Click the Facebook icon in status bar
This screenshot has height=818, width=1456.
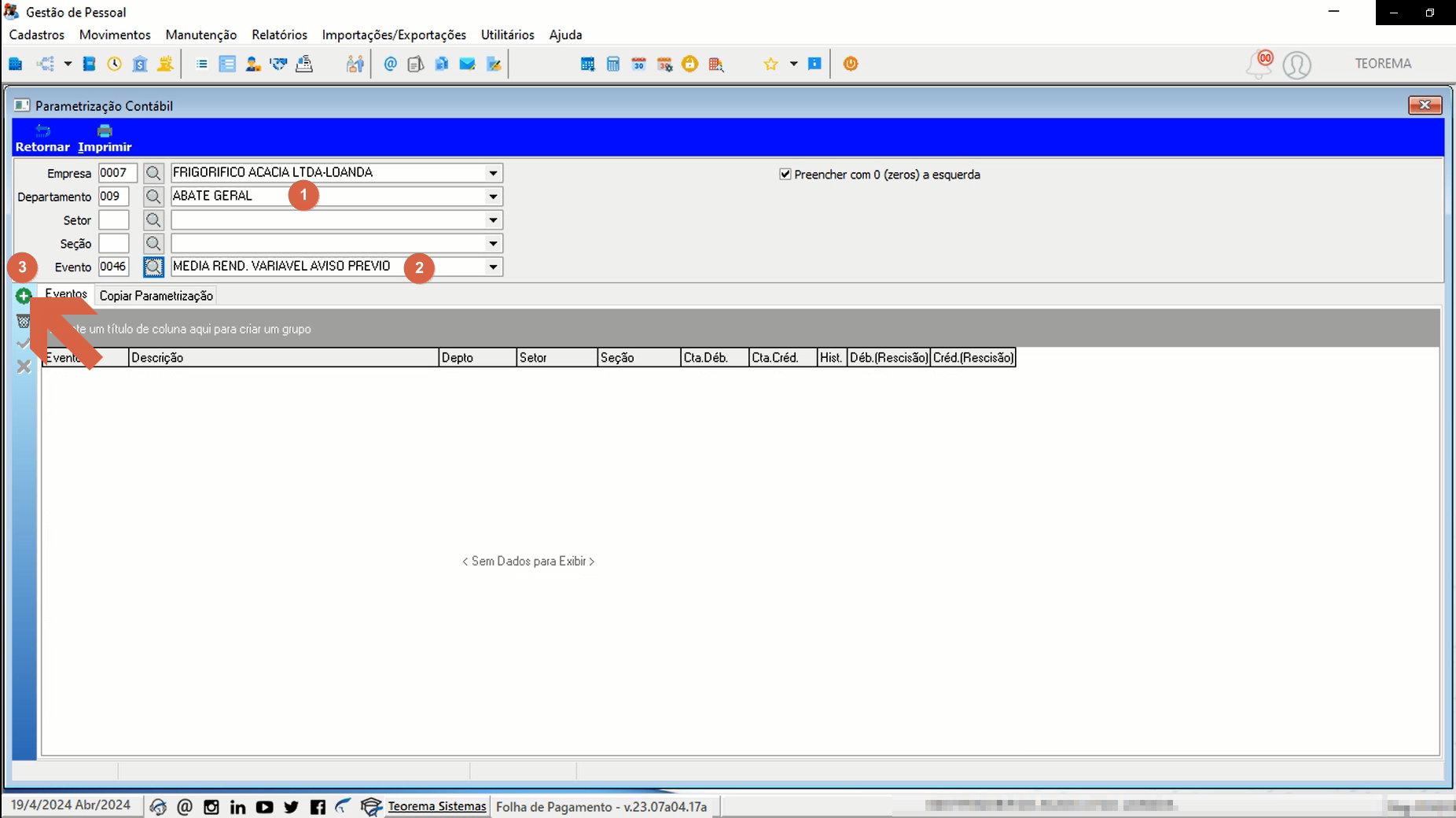[x=318, y=807]
